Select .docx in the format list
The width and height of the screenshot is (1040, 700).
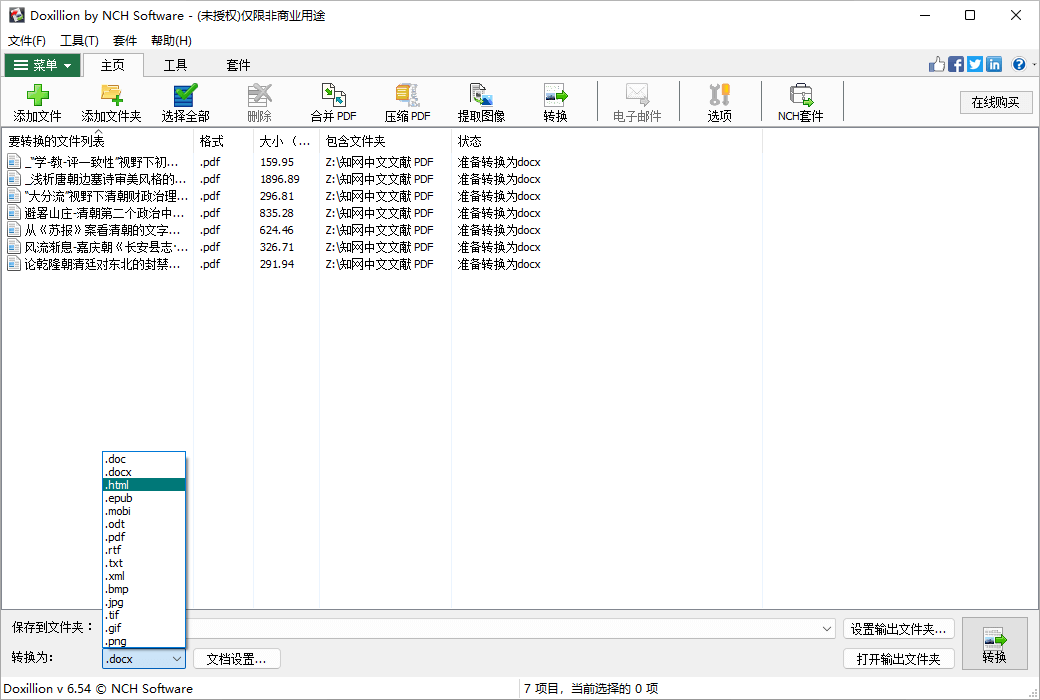click(144, 472)
